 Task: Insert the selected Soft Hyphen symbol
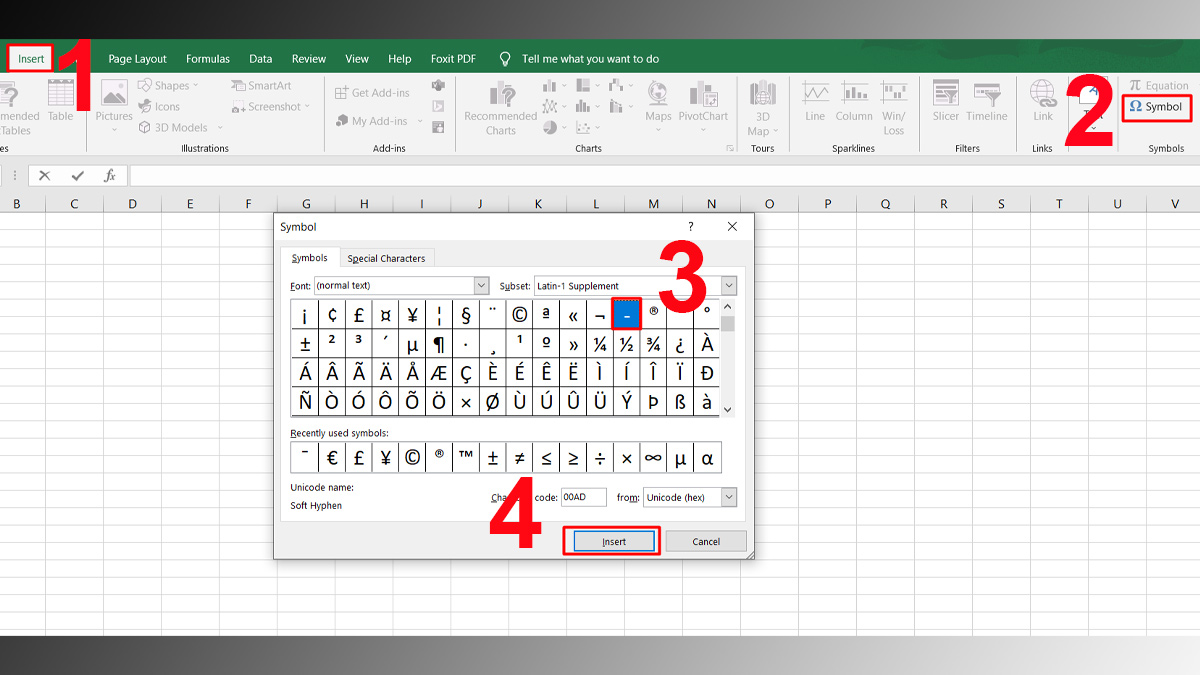[x=611, y=540]
